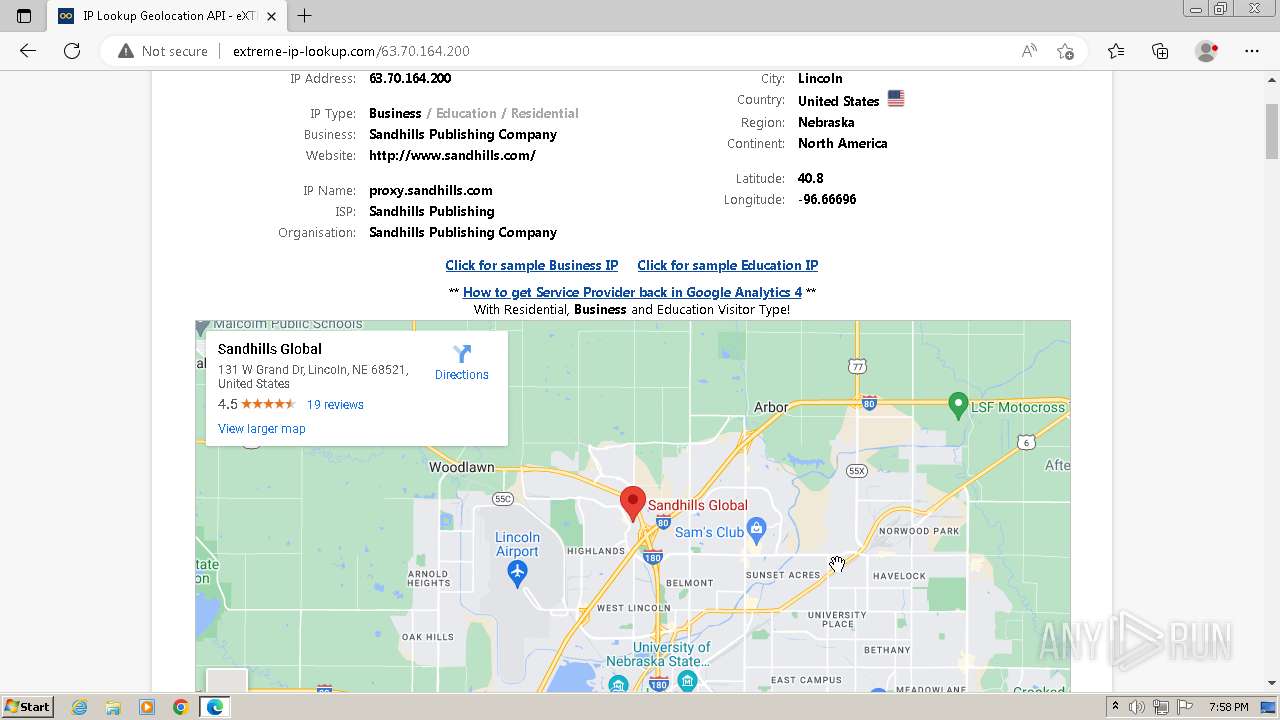The height and width of the screenshot is (720, 1280).
Task: Click the Havelock label on the map
Action: click(x=899, y=576)
